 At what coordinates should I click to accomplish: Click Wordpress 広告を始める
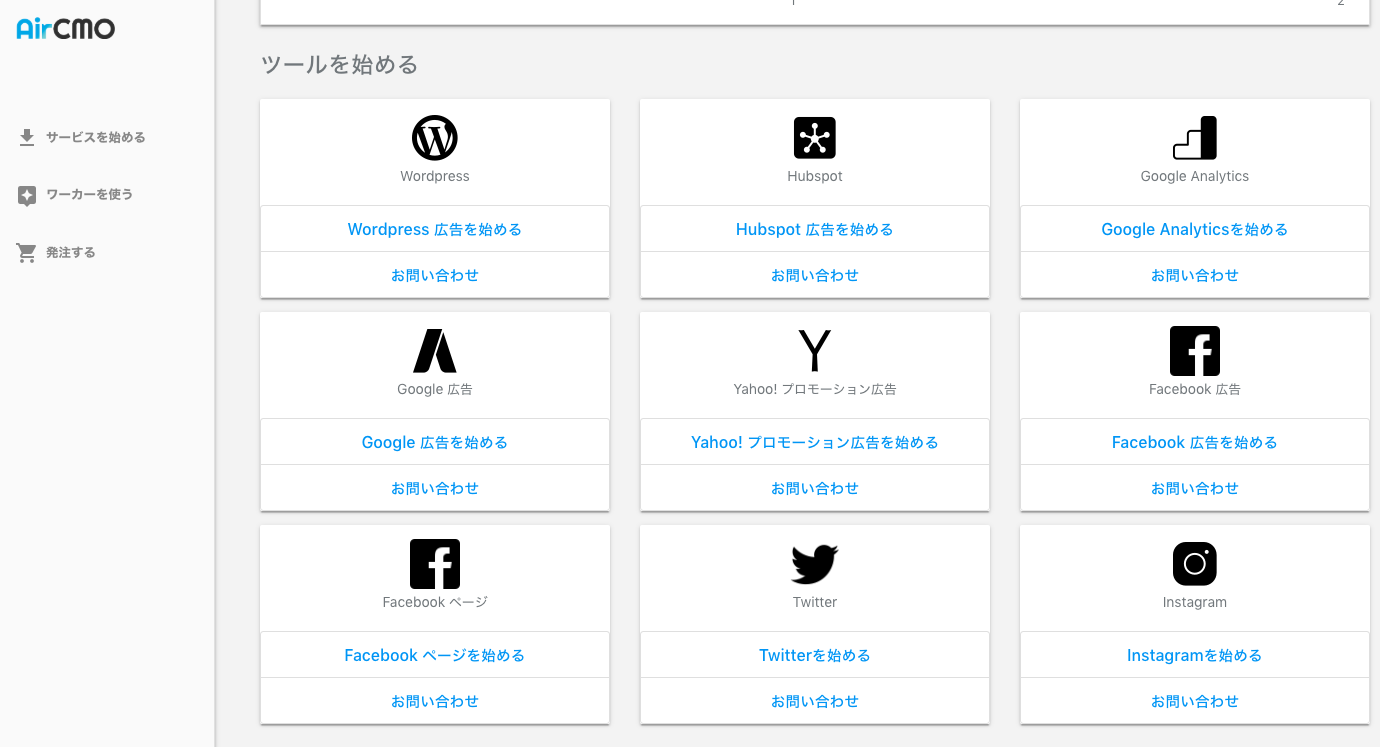[x=435, y=229]
